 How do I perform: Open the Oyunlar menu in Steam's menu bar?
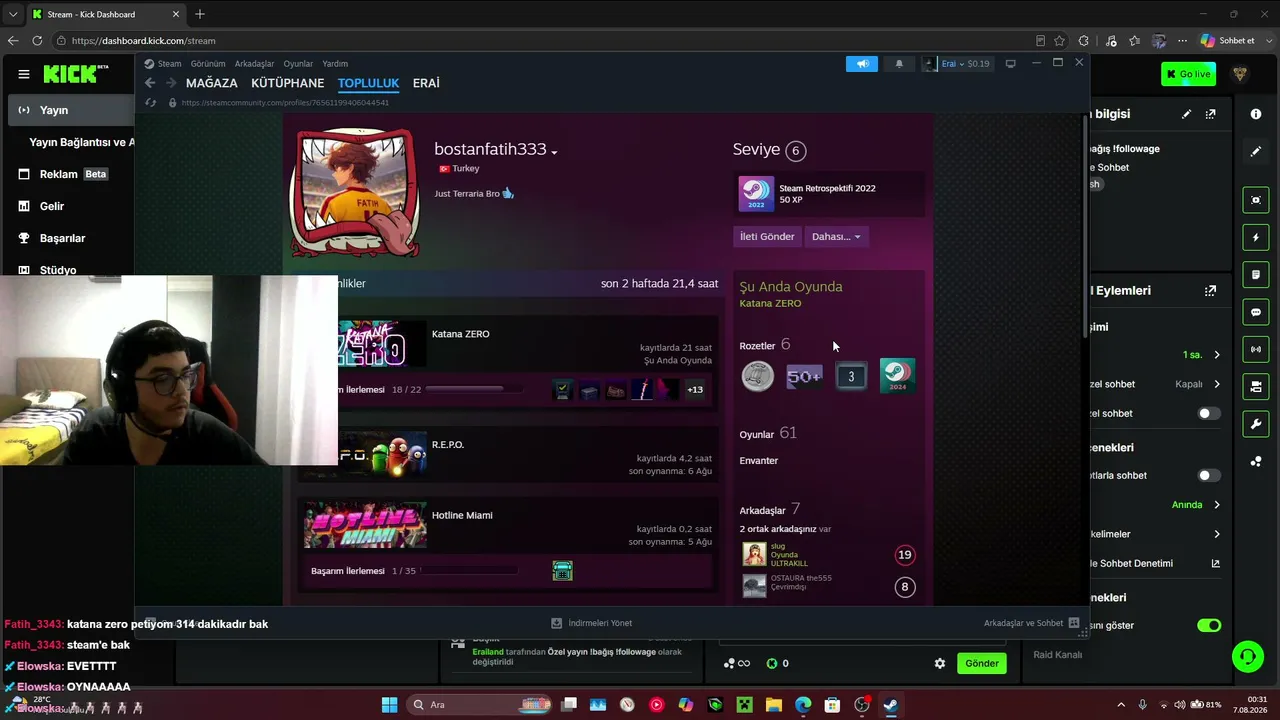coord(298,64)
